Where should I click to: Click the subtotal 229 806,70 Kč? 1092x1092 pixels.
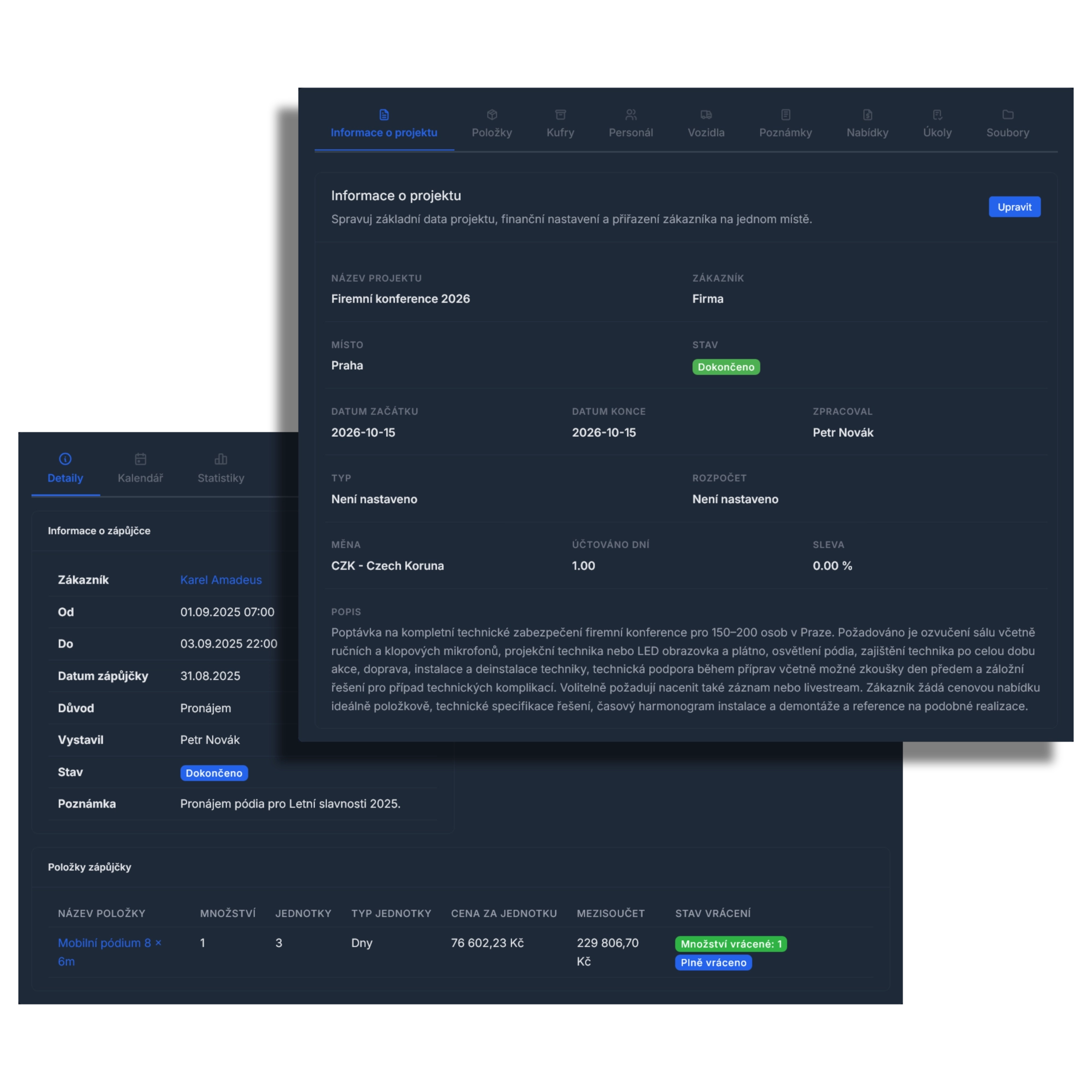tap(607, 952)
